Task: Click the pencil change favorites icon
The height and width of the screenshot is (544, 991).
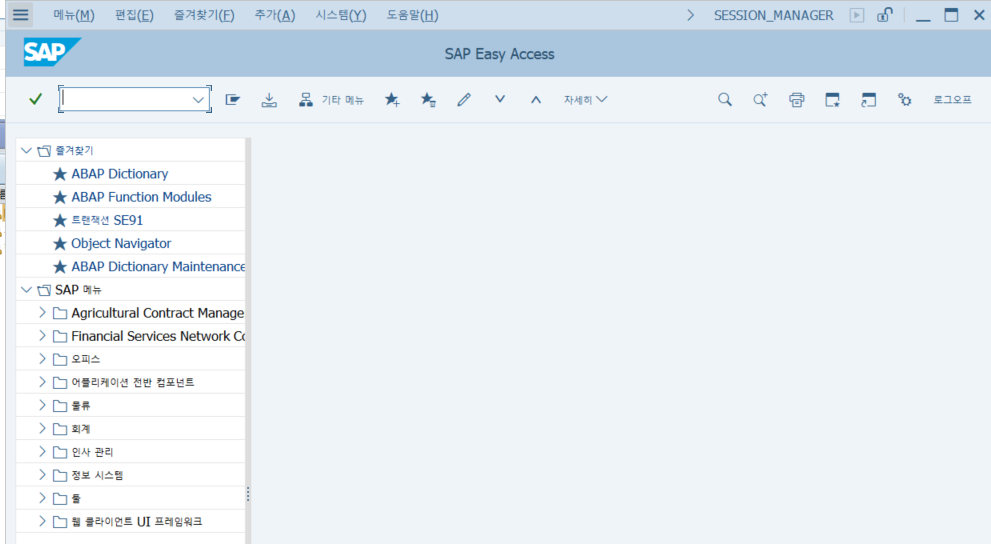Action: 464,99
